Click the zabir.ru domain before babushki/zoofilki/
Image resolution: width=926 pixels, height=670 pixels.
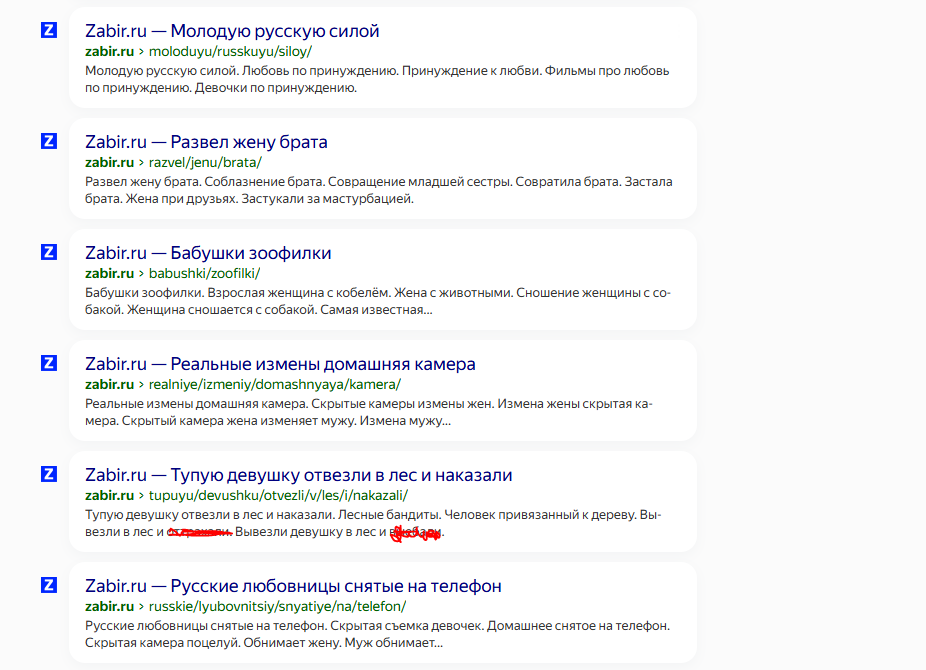109,273
